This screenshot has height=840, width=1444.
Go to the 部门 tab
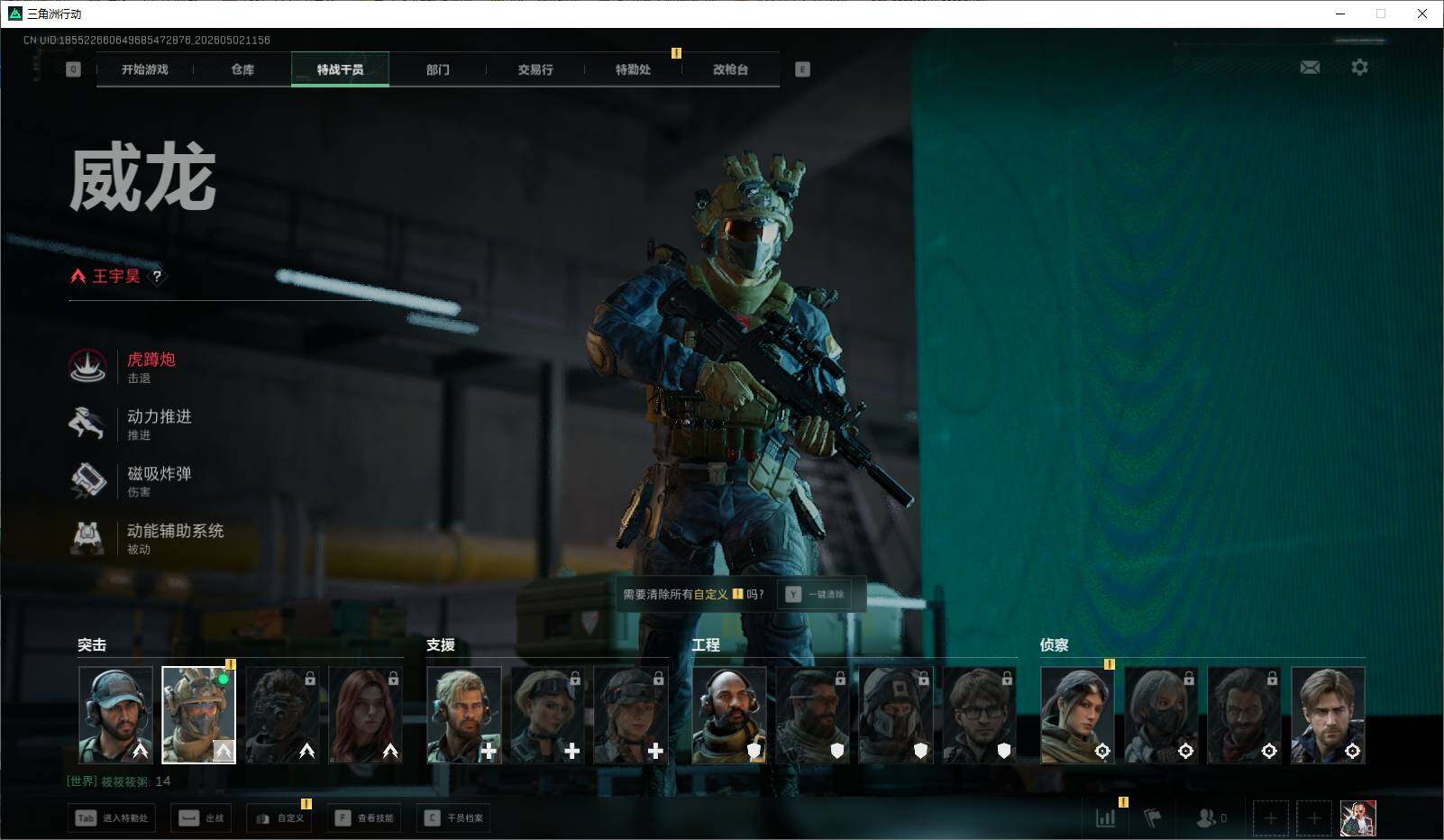click(438, 69)
